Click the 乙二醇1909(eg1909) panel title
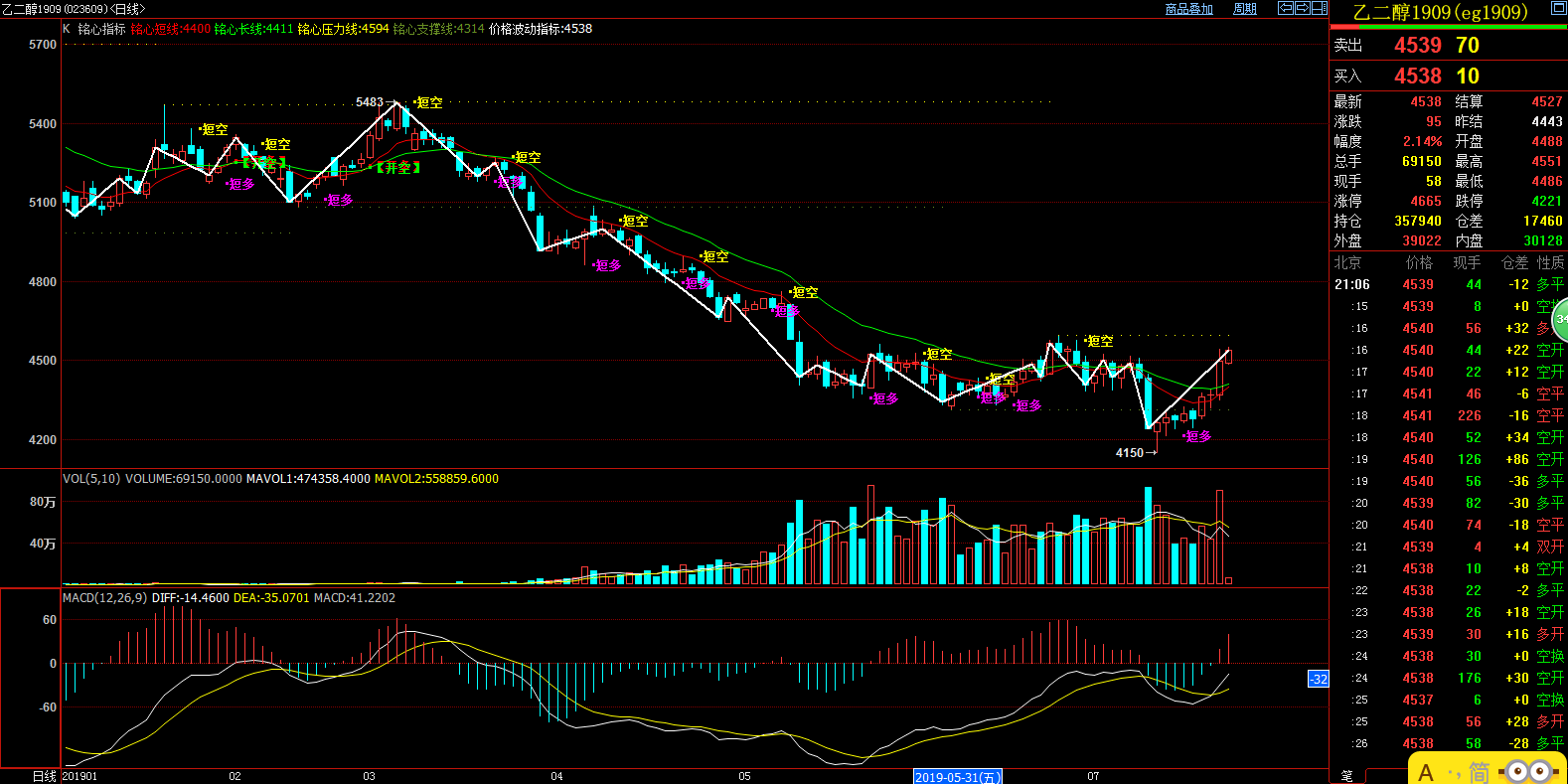The width and height of the screenshot is (1568, 784). coord(1440,12)
